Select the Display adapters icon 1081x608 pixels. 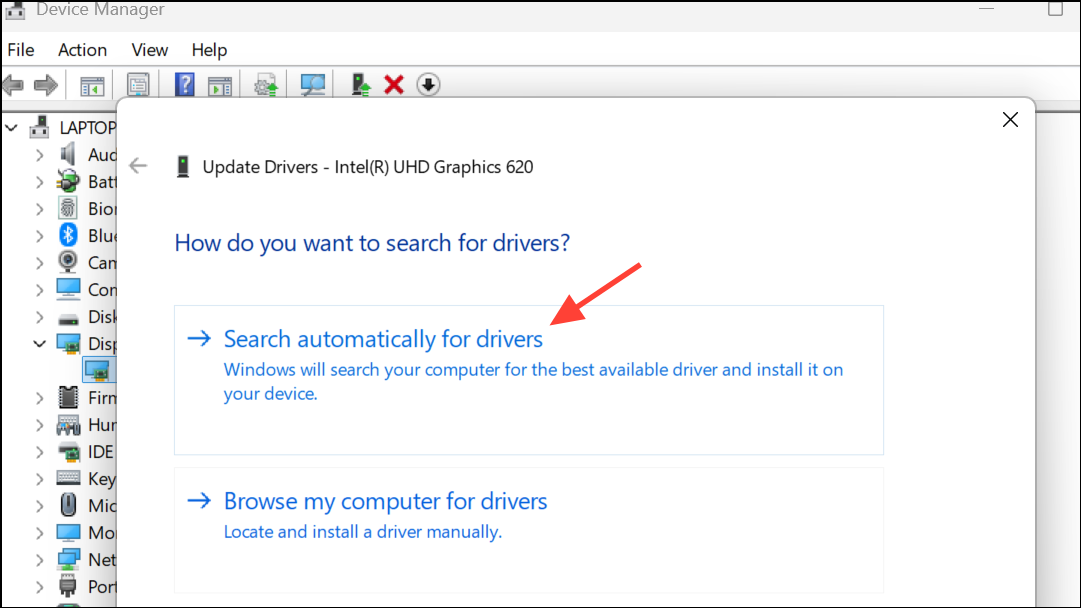tap(68, 343)
